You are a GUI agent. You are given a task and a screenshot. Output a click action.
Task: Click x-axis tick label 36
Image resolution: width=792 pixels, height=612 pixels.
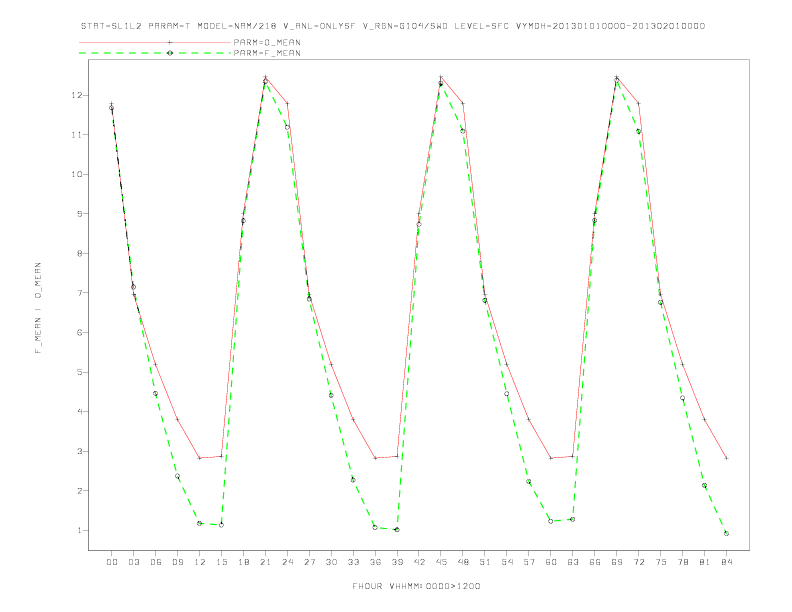click(375, 562)
